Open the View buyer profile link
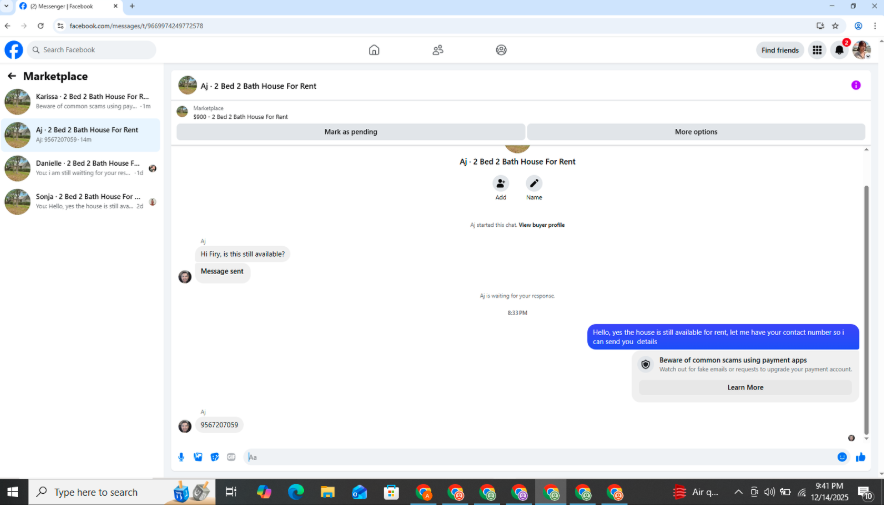The width and height of the screenshot is (884, 505). coord(541,225)
